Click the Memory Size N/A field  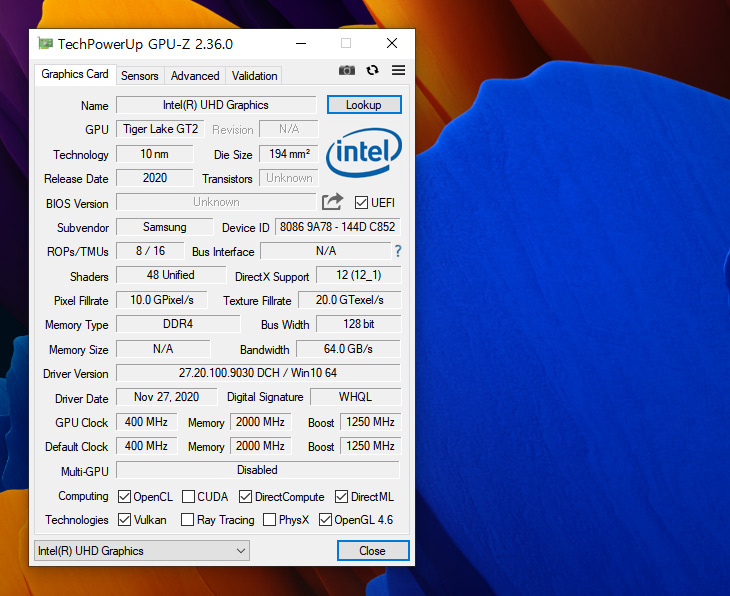coord(163,349)
